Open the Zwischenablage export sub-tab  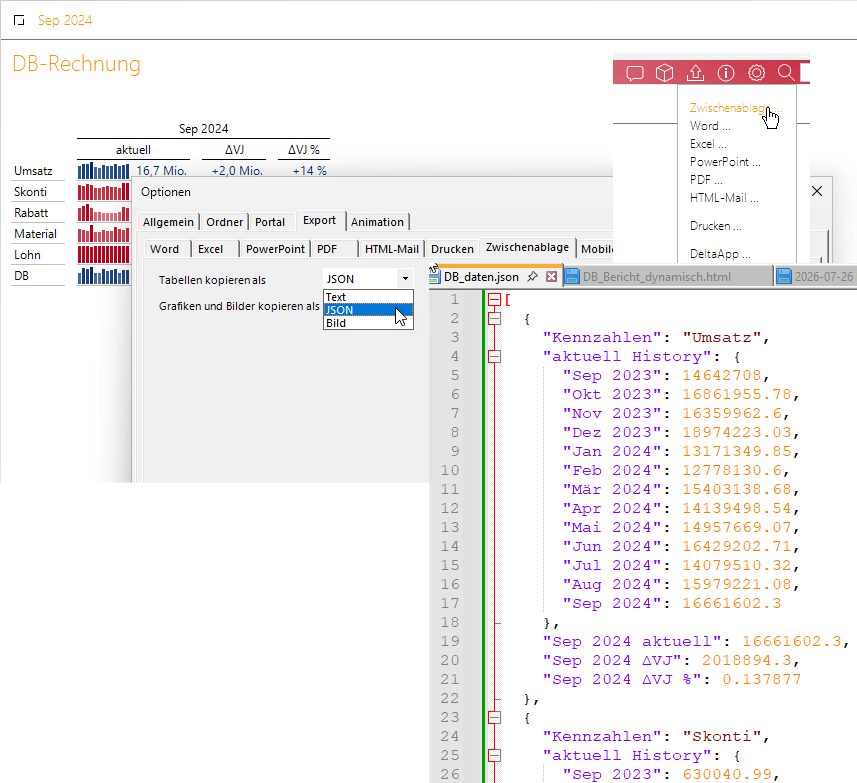click(527, 248)
